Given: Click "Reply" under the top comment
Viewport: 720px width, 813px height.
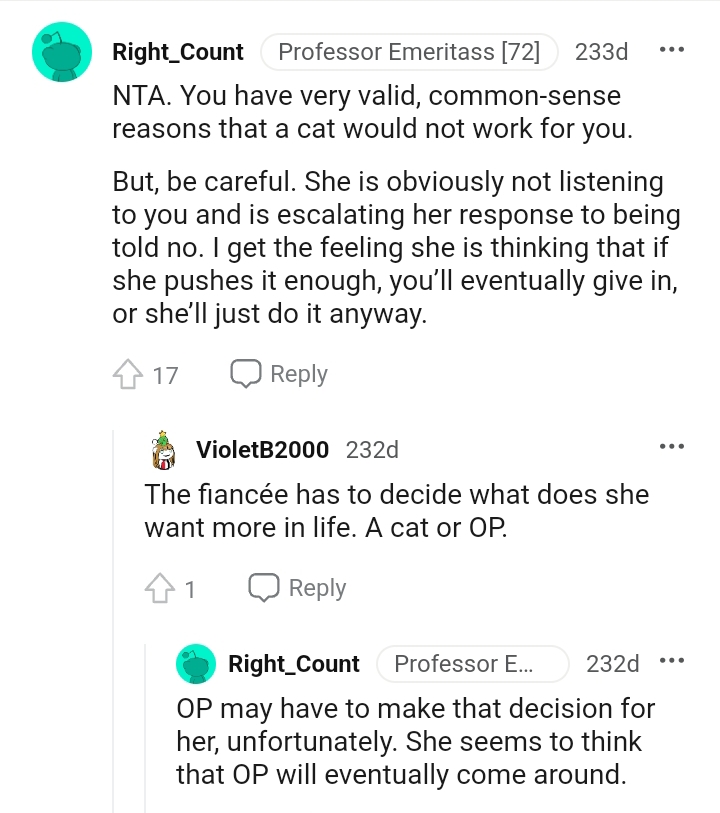Looking at the screenshot, I should (298, 373).
